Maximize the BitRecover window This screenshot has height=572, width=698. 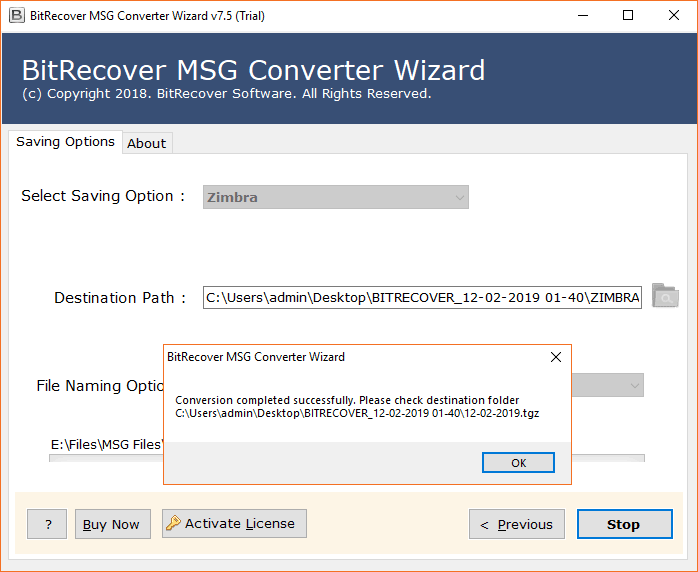point(628,16)
